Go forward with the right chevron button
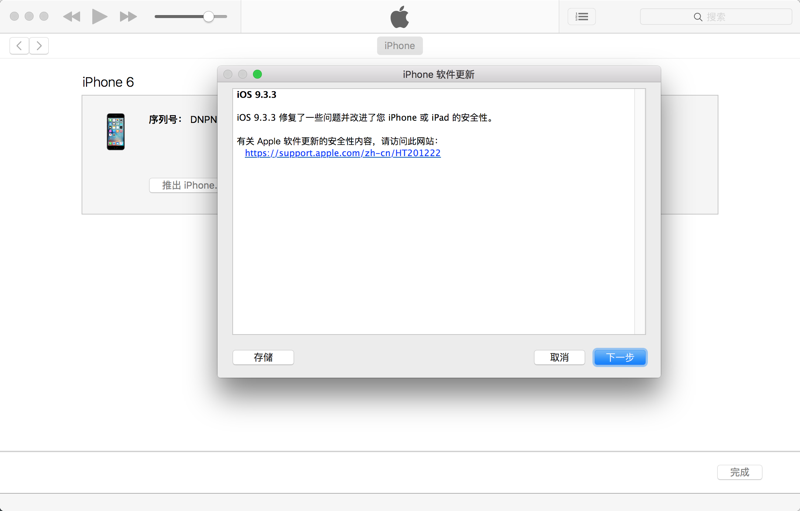The image size is (800, 511). coord(39,46)
